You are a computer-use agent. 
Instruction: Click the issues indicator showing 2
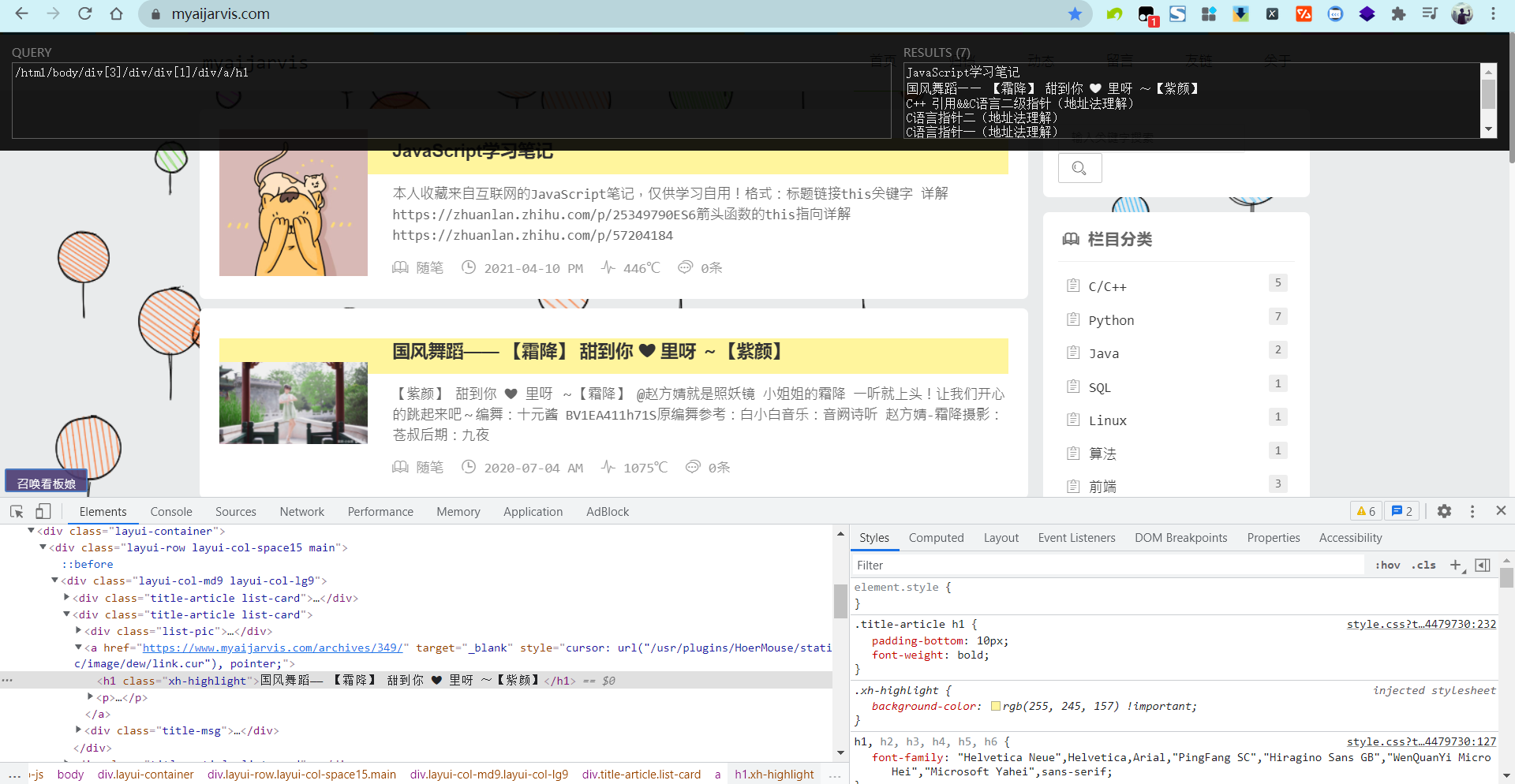(1401, 511)
